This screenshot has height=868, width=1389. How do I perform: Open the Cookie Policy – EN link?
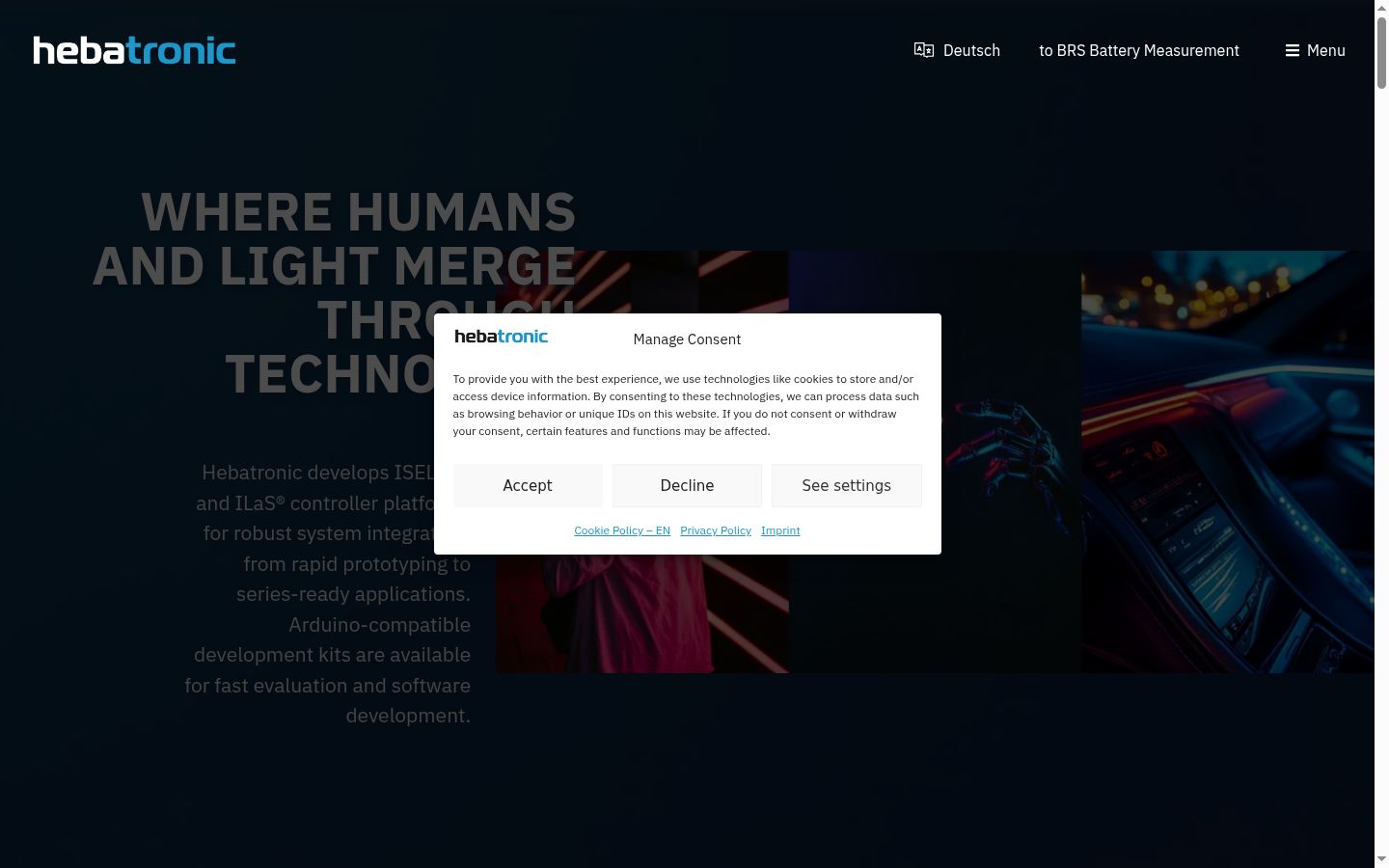pyautogui.click(x=622, y=530)
